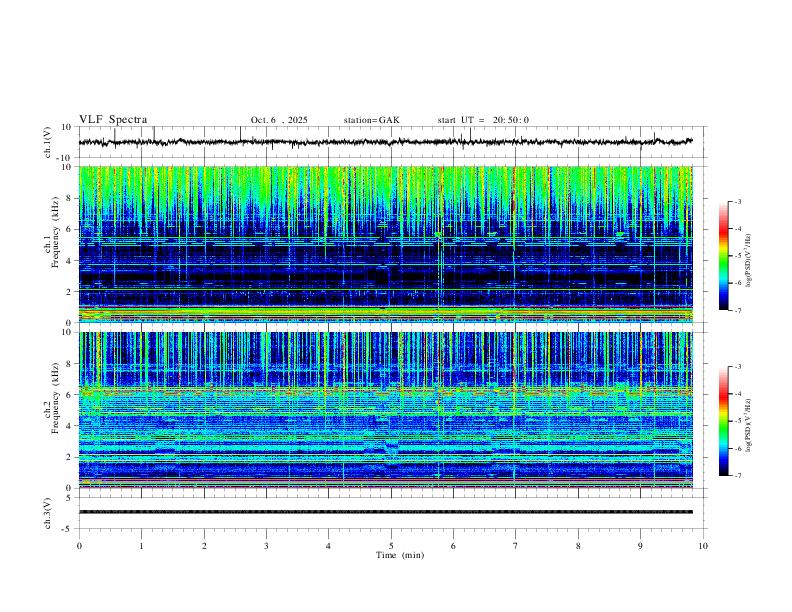Click the "6" kHz tick on the ch.1 axis
The height and width of the screenshot is (612, 792).
point(69,229)
